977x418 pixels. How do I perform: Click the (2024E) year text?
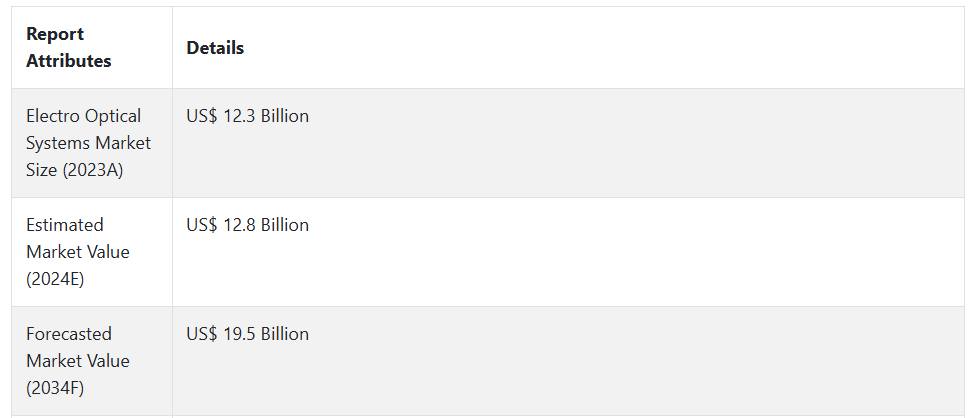[55, 279]
